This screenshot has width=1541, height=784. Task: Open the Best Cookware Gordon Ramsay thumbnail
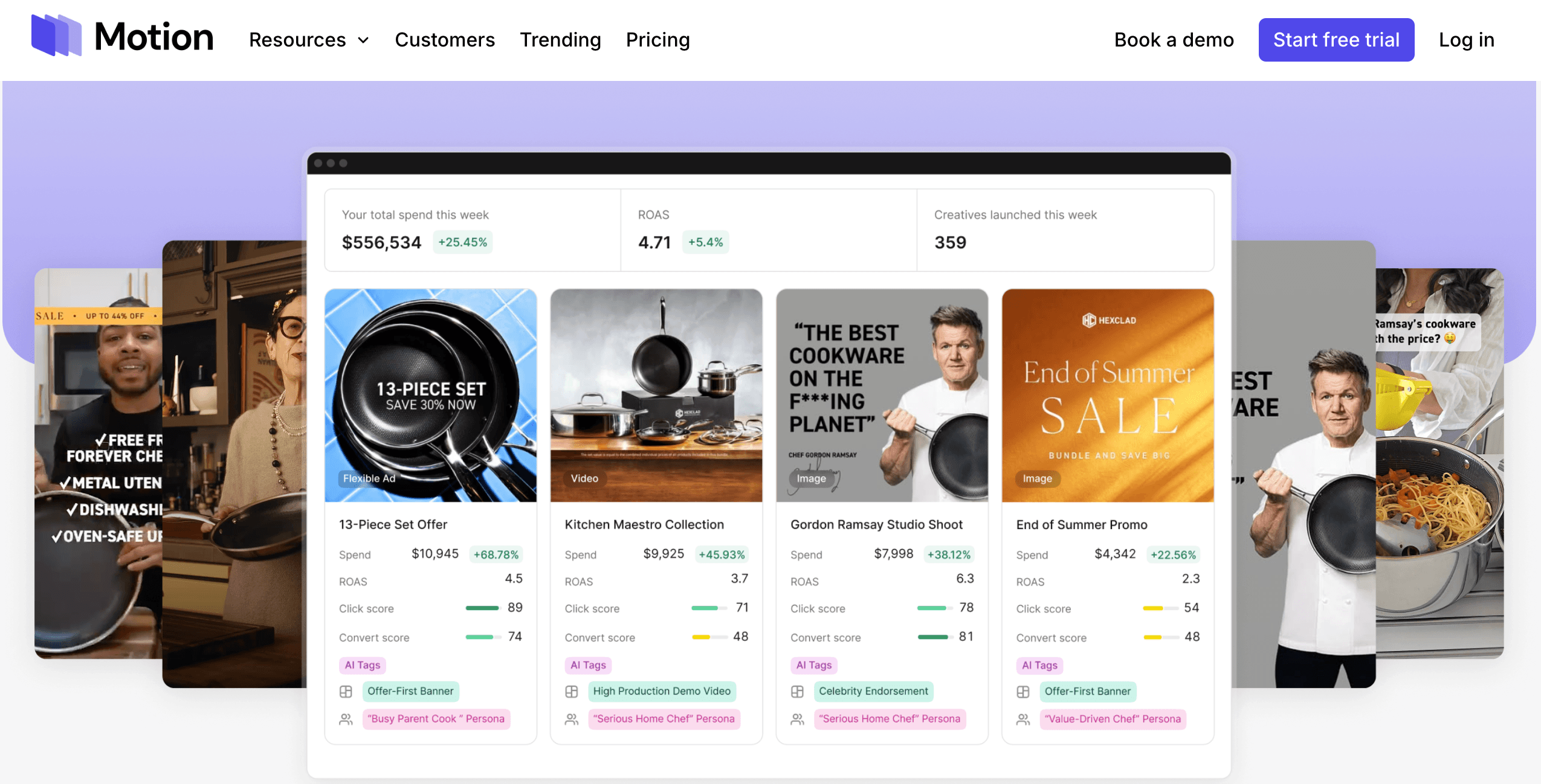[x=882, y=396]
